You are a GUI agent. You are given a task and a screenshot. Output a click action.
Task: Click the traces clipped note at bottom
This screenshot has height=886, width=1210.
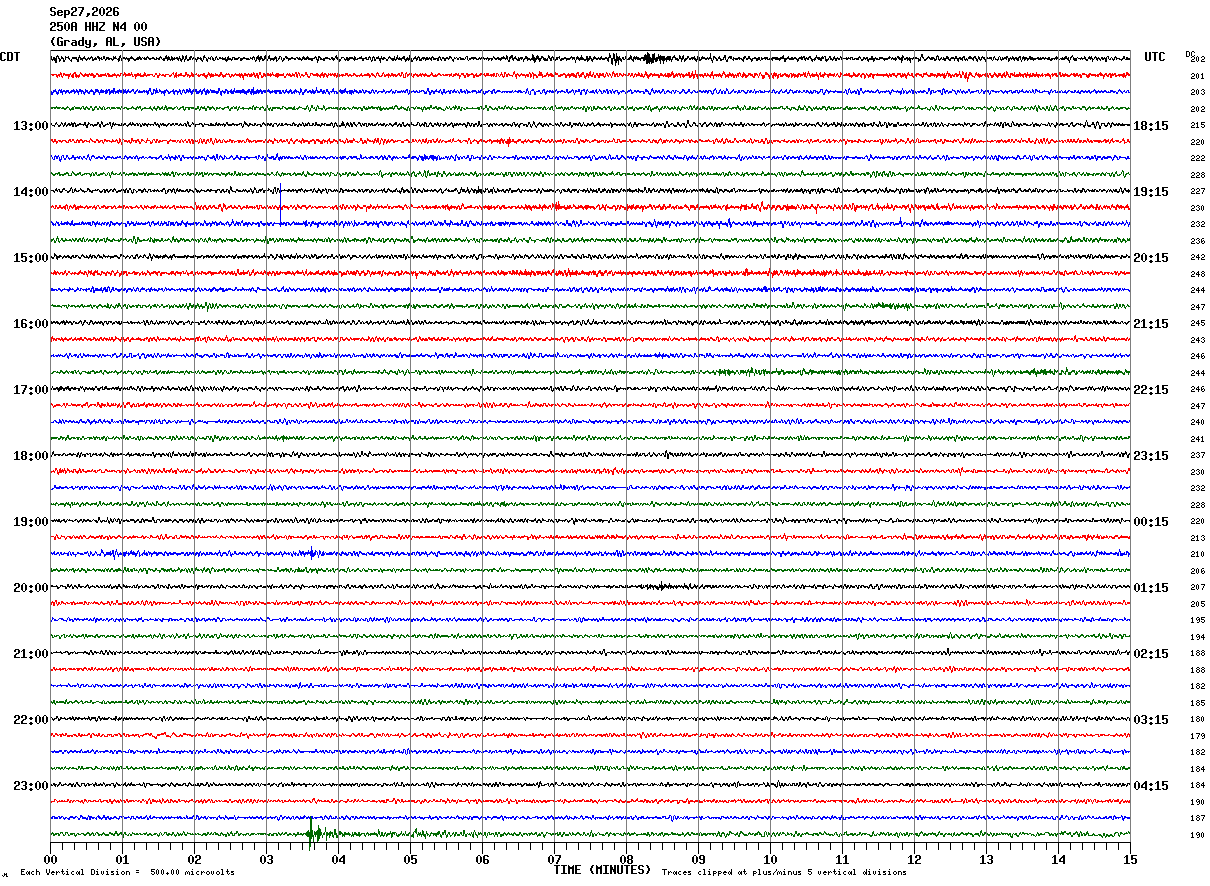[784, 873]
